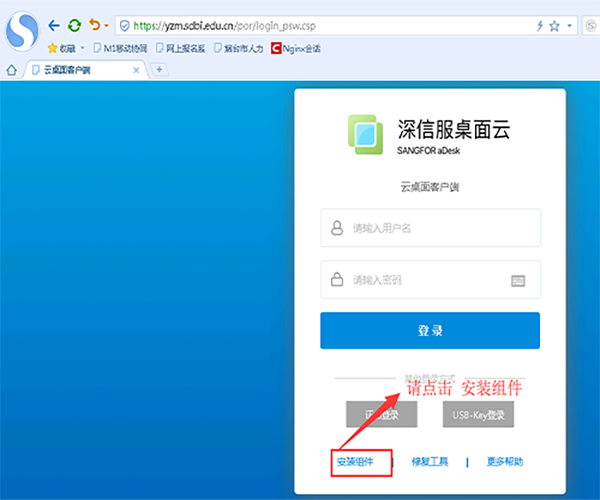Expand the address bar dropdown arrow
Image resolution: width=600 pixels, height=500 pixels.
pyautogui.click(x=569, y=24)
